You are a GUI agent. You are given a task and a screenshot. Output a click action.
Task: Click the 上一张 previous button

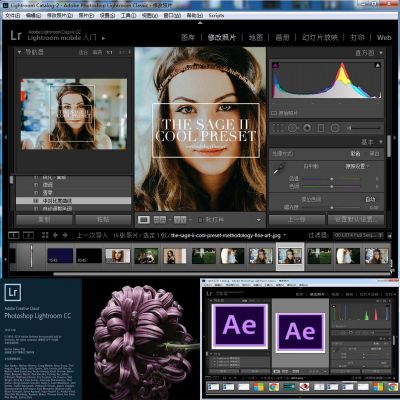pyautogui.click(x=297, y=220)
